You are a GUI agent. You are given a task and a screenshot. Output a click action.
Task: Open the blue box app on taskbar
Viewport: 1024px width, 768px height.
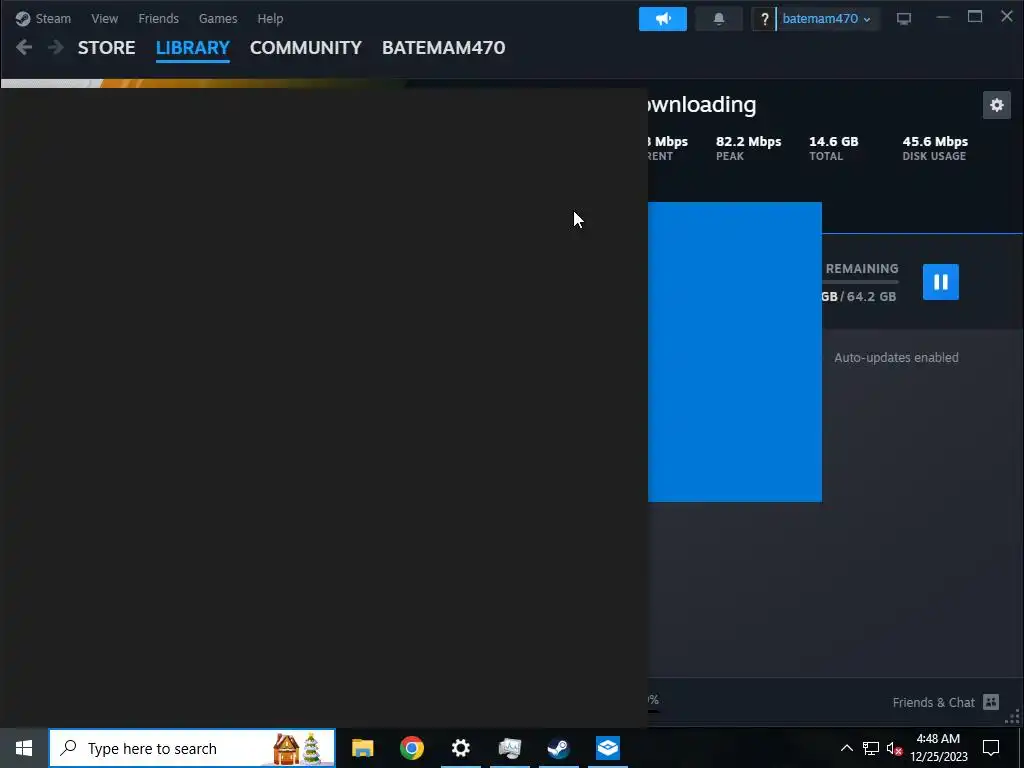[x=607, y=748]
